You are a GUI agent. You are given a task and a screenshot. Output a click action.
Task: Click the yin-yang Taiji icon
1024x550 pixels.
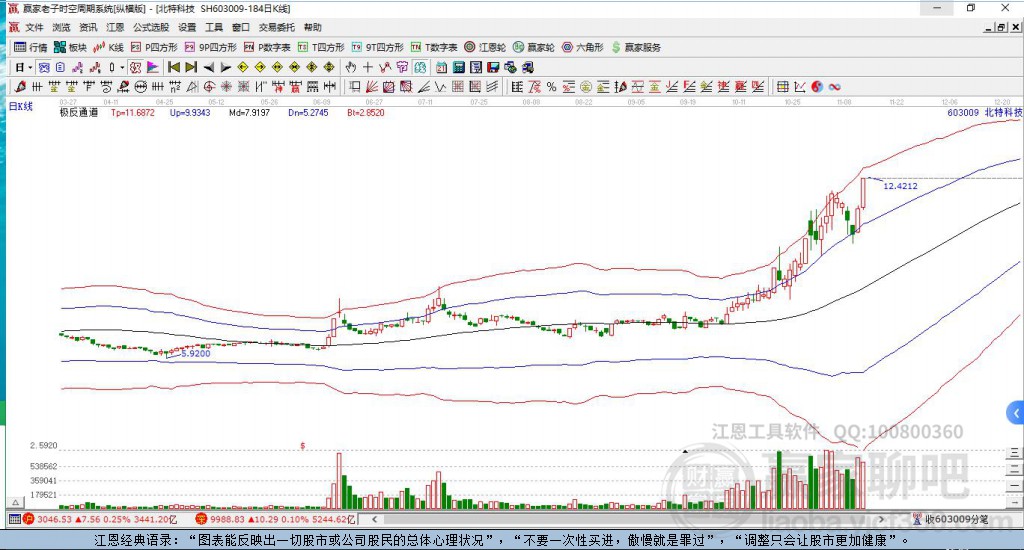pyautogui.click(x=817, y=87)
